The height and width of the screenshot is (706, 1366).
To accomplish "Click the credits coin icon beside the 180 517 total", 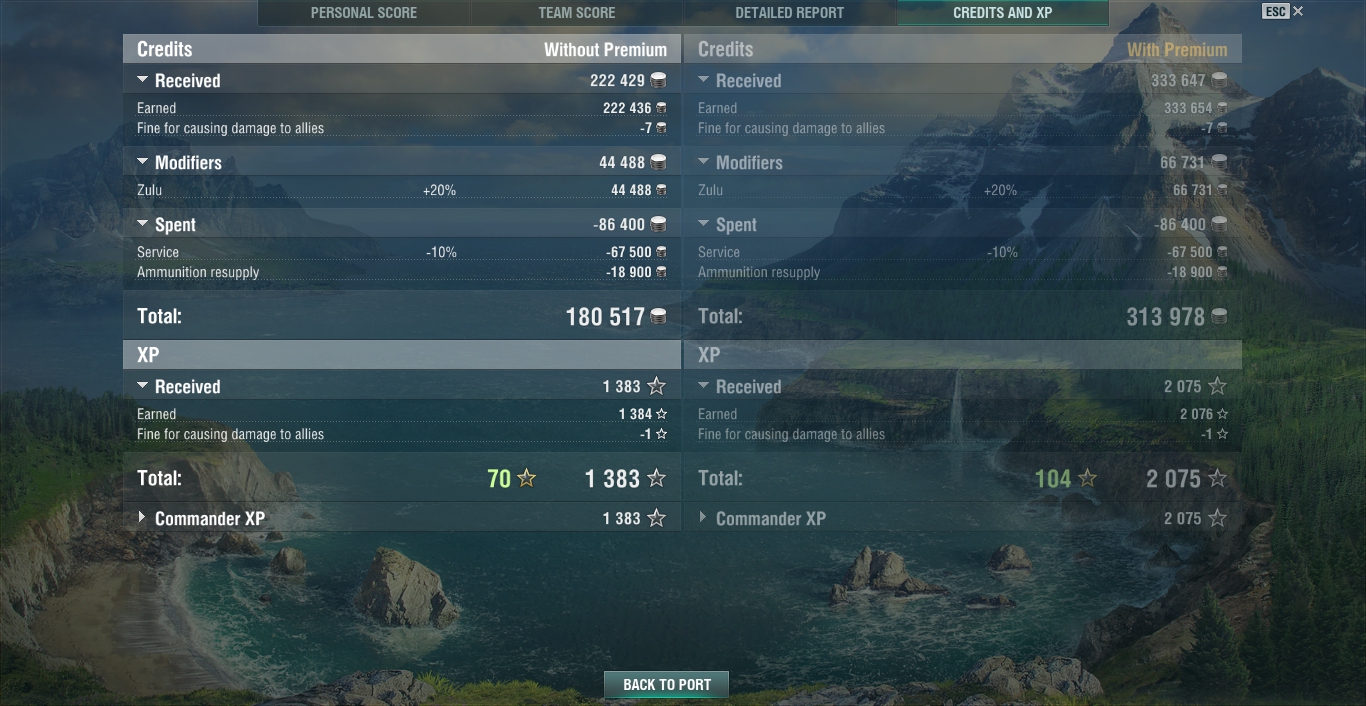I will click(x=658, y=317).
